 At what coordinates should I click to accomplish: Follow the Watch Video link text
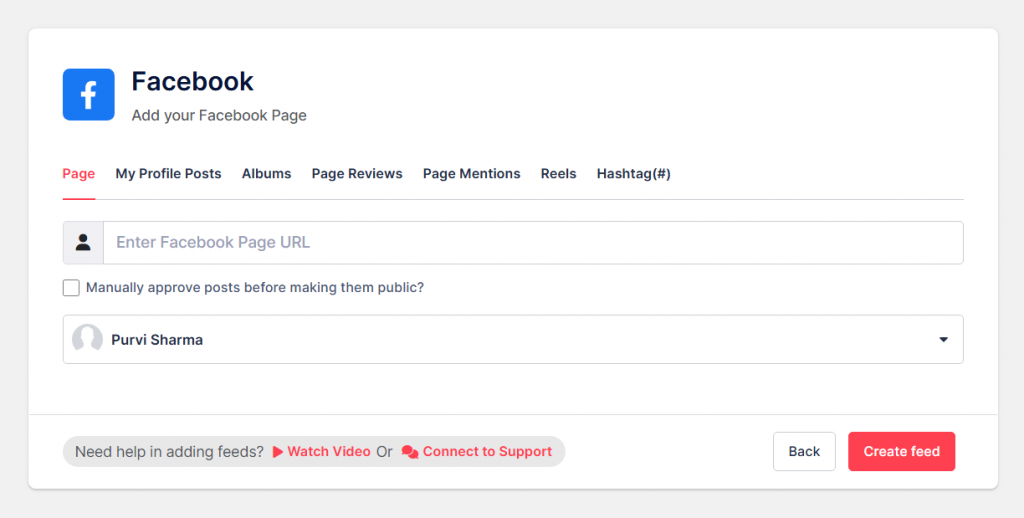329,452
